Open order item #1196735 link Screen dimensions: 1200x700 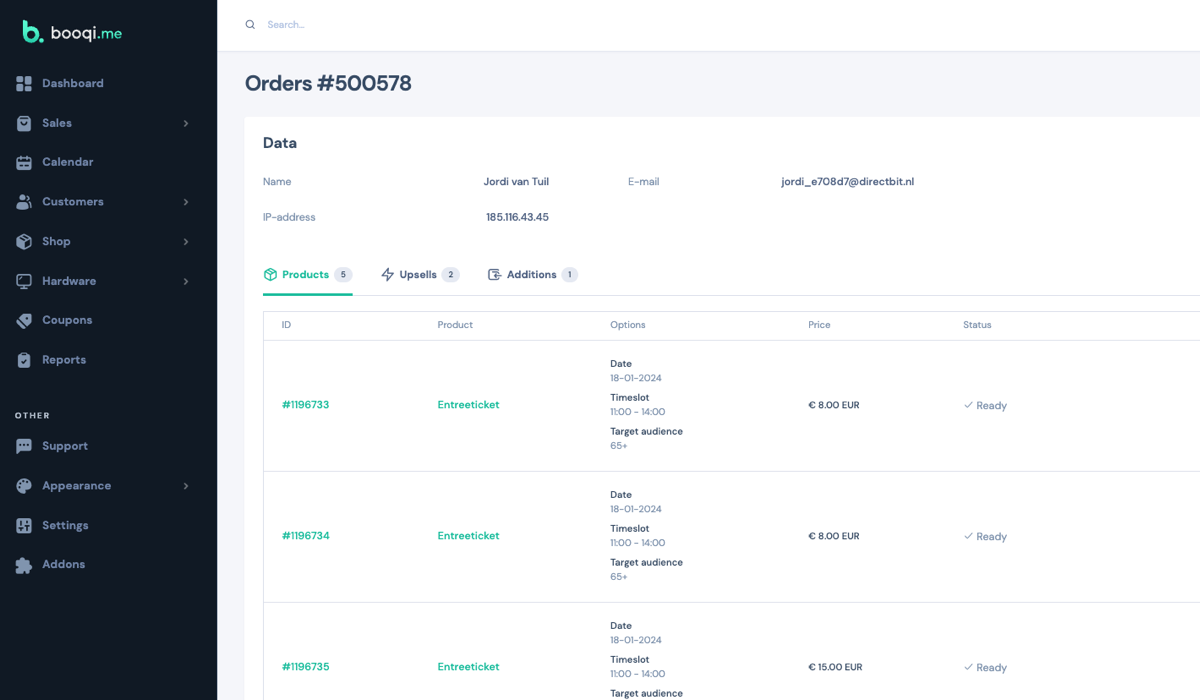click(x=305, y=667)
